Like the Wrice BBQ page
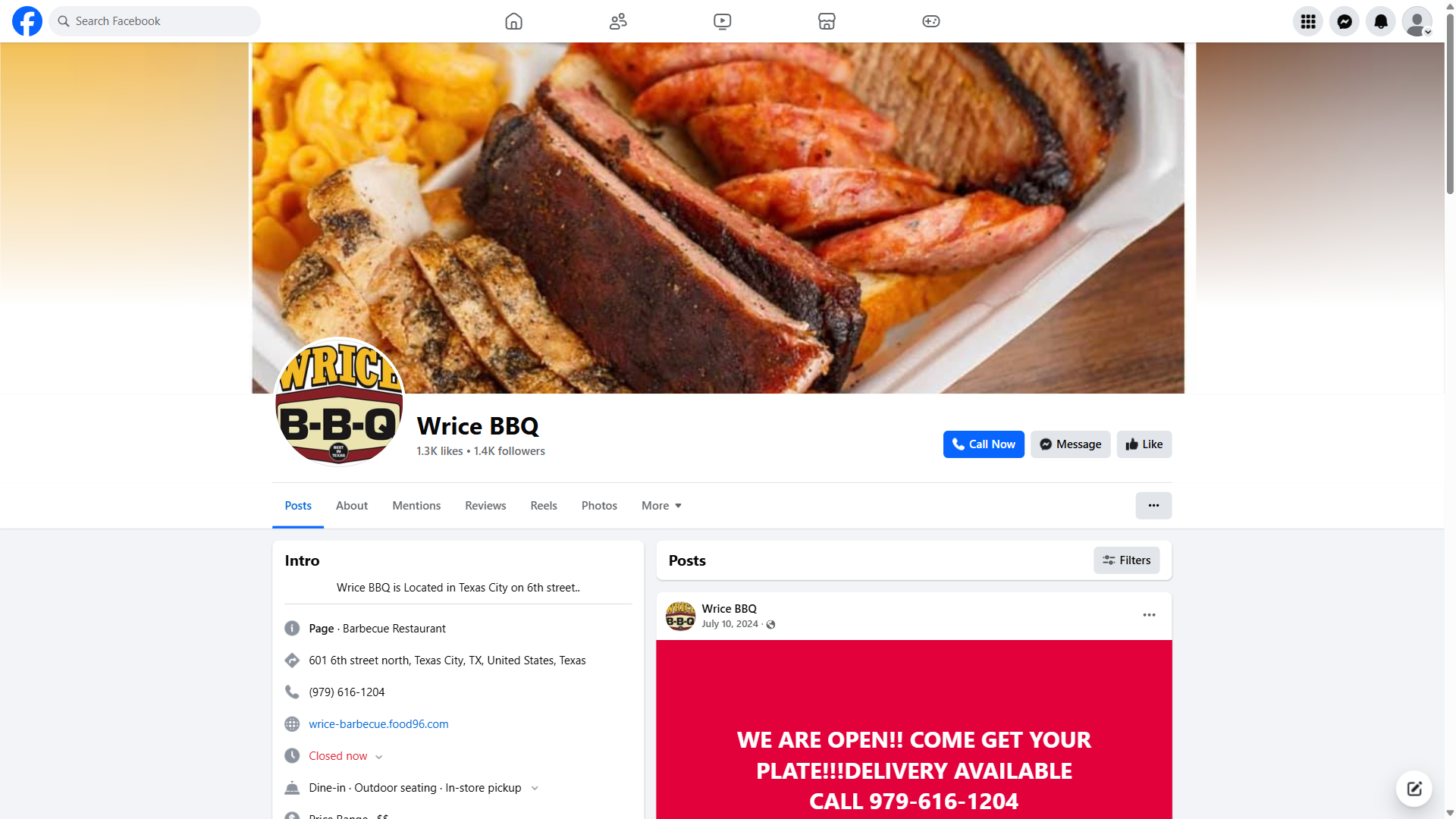 [x=1144, y=444]
